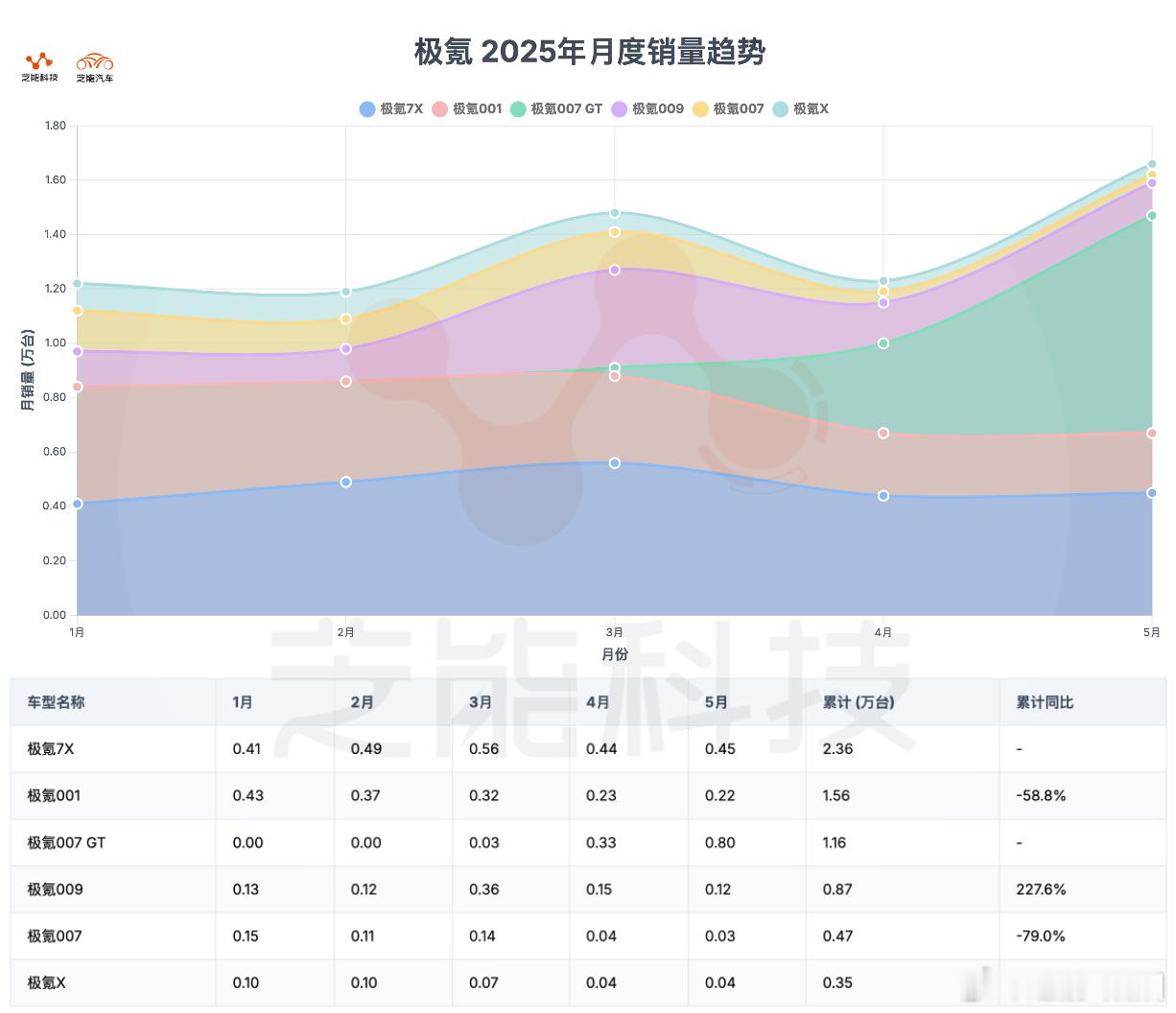Click the x-axis title 月份
Viewport: 1176px width, 1013px height.
pos(615,654)
